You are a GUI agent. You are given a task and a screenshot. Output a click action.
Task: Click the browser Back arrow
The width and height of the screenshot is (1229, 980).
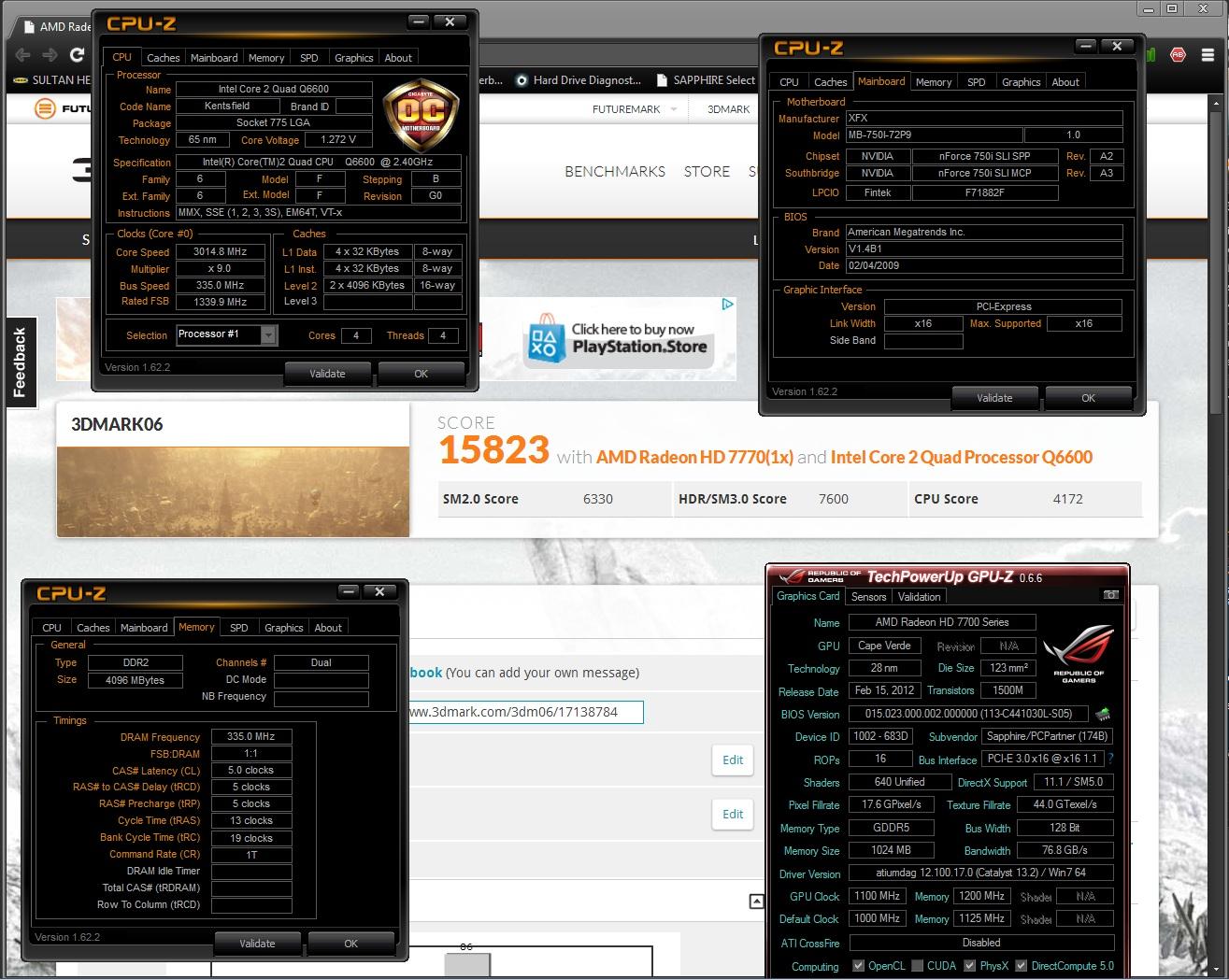(x=22, y=54)
